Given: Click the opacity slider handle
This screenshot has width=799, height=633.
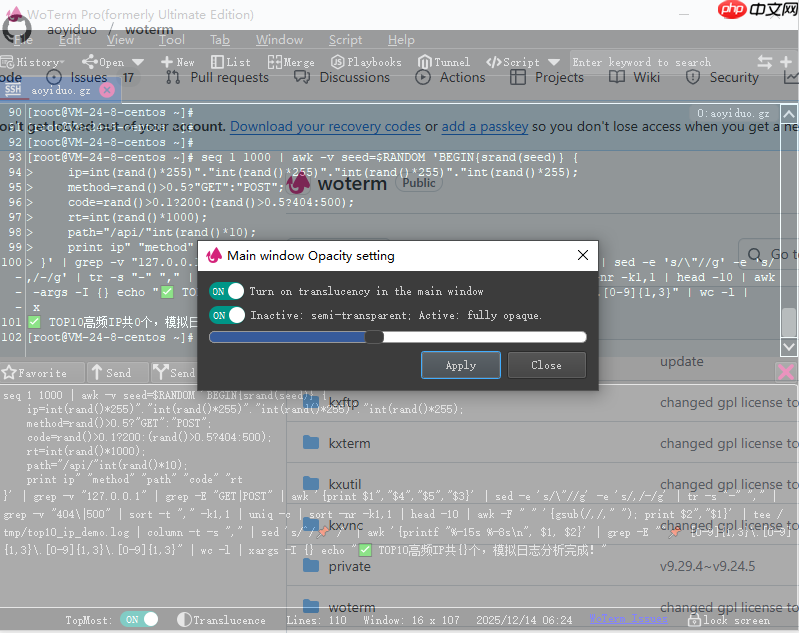Looking at the screenshot, I should point(375,337).
